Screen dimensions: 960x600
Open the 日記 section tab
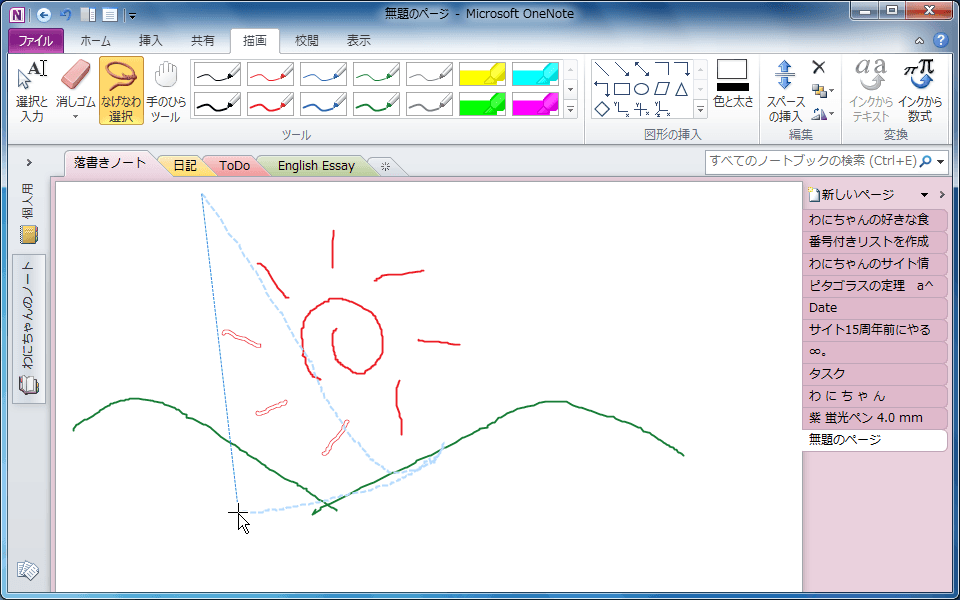point(185,166)
